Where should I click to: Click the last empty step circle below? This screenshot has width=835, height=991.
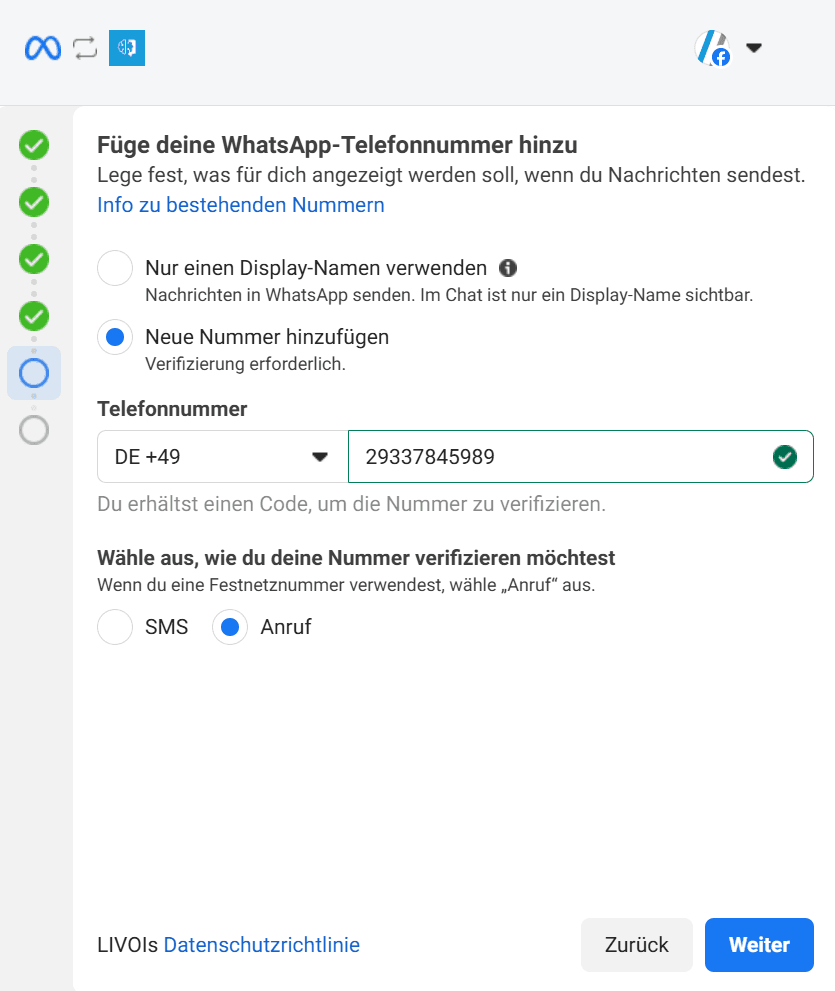[x=33, y=430]
